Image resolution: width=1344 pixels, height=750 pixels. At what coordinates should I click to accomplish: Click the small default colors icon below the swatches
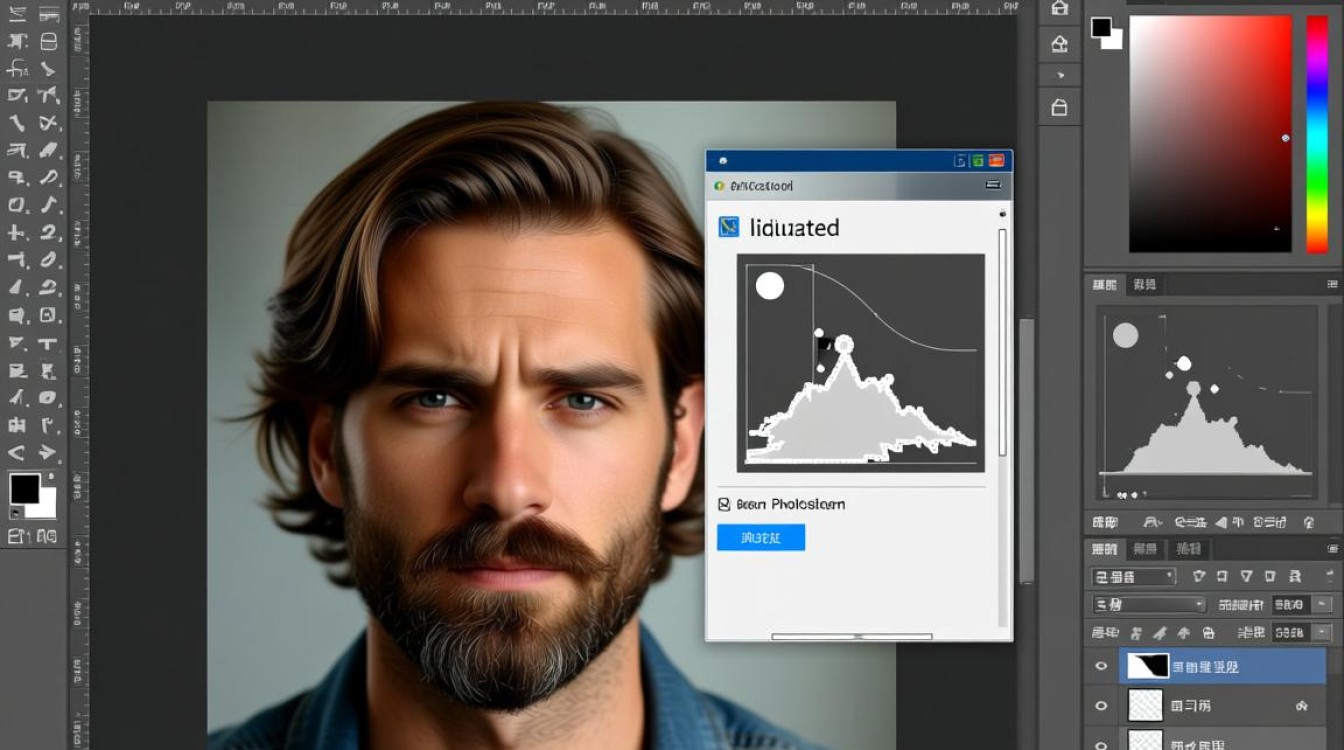point(14,513)
